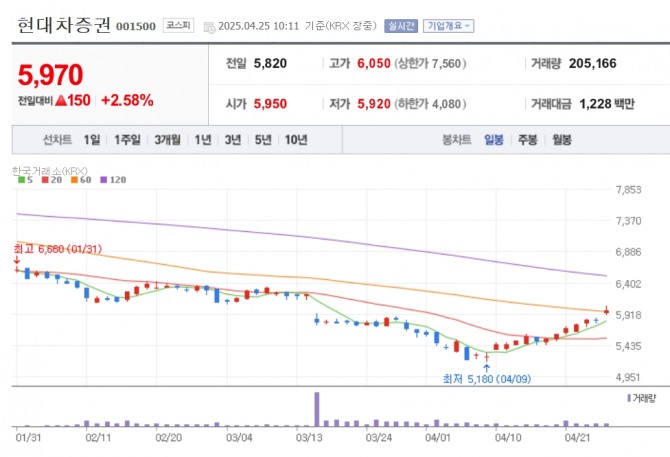Click the 04/21 date axis label
Image resolution: width=670 pixels, height=457 pixels.
(x=577, y=438)
